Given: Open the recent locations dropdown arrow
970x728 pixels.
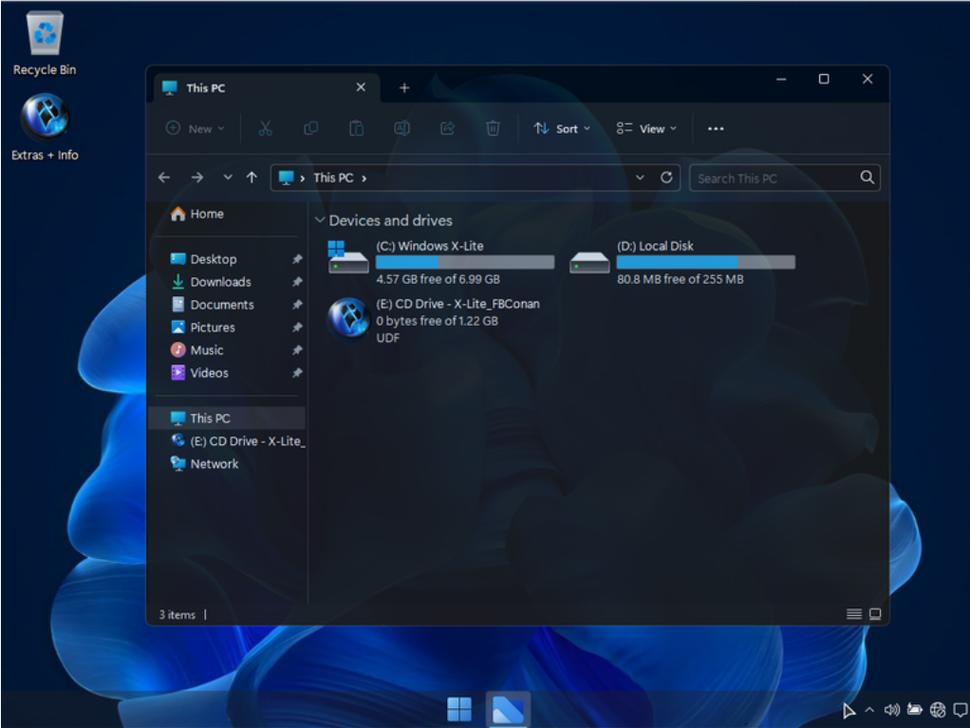Looking at the screenshot, I should tap(228, 178).
